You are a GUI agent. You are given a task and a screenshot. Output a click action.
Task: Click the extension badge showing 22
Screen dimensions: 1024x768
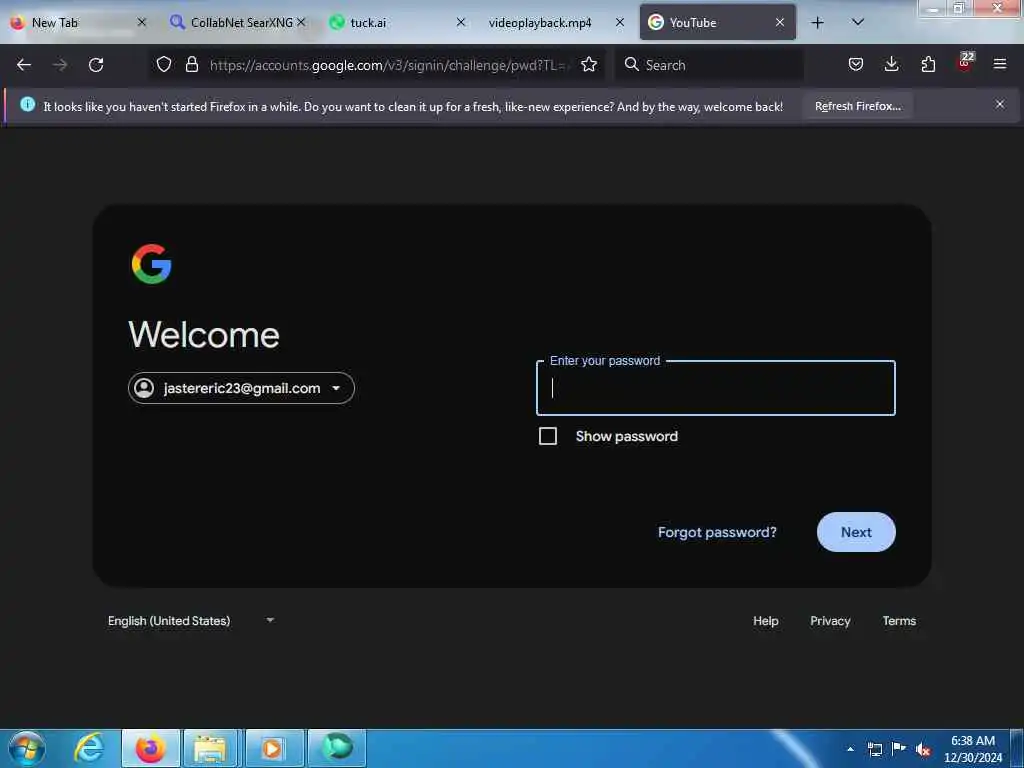point(965,62)
